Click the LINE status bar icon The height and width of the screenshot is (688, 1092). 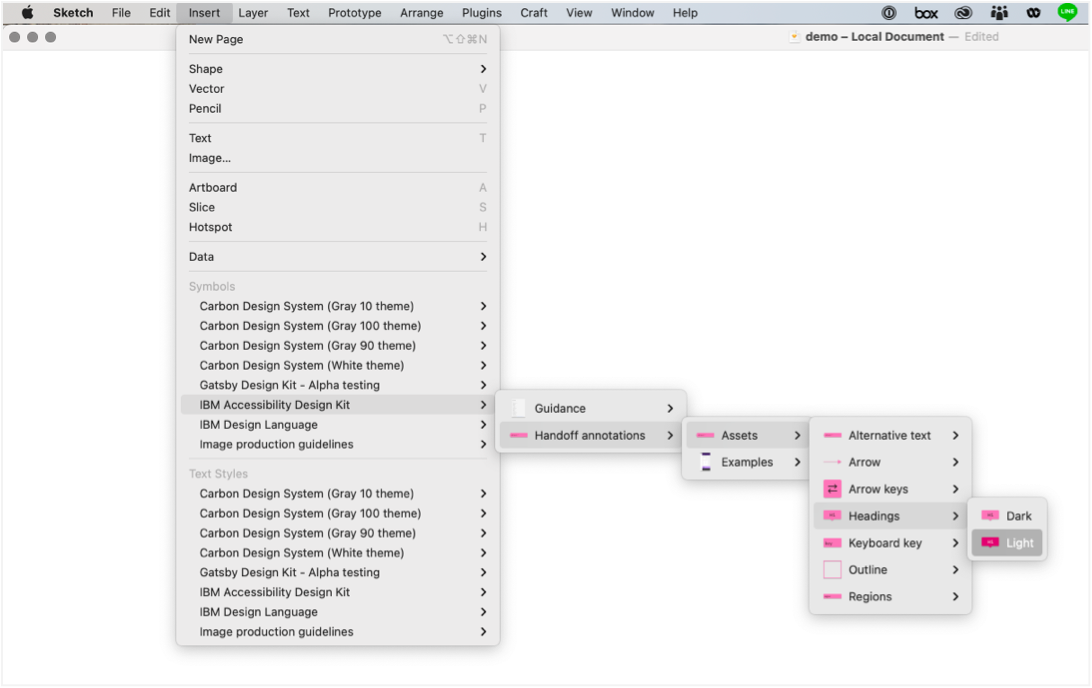click(x=1067, y=13)
